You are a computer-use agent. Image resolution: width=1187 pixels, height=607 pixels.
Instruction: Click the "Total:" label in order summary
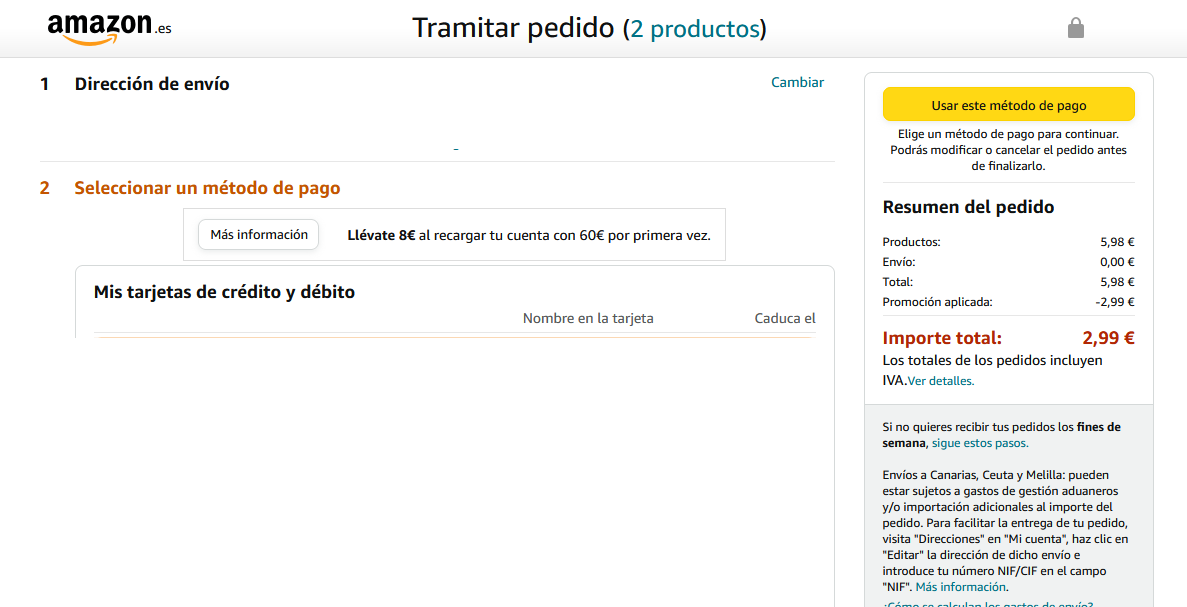tap(898, 282)
